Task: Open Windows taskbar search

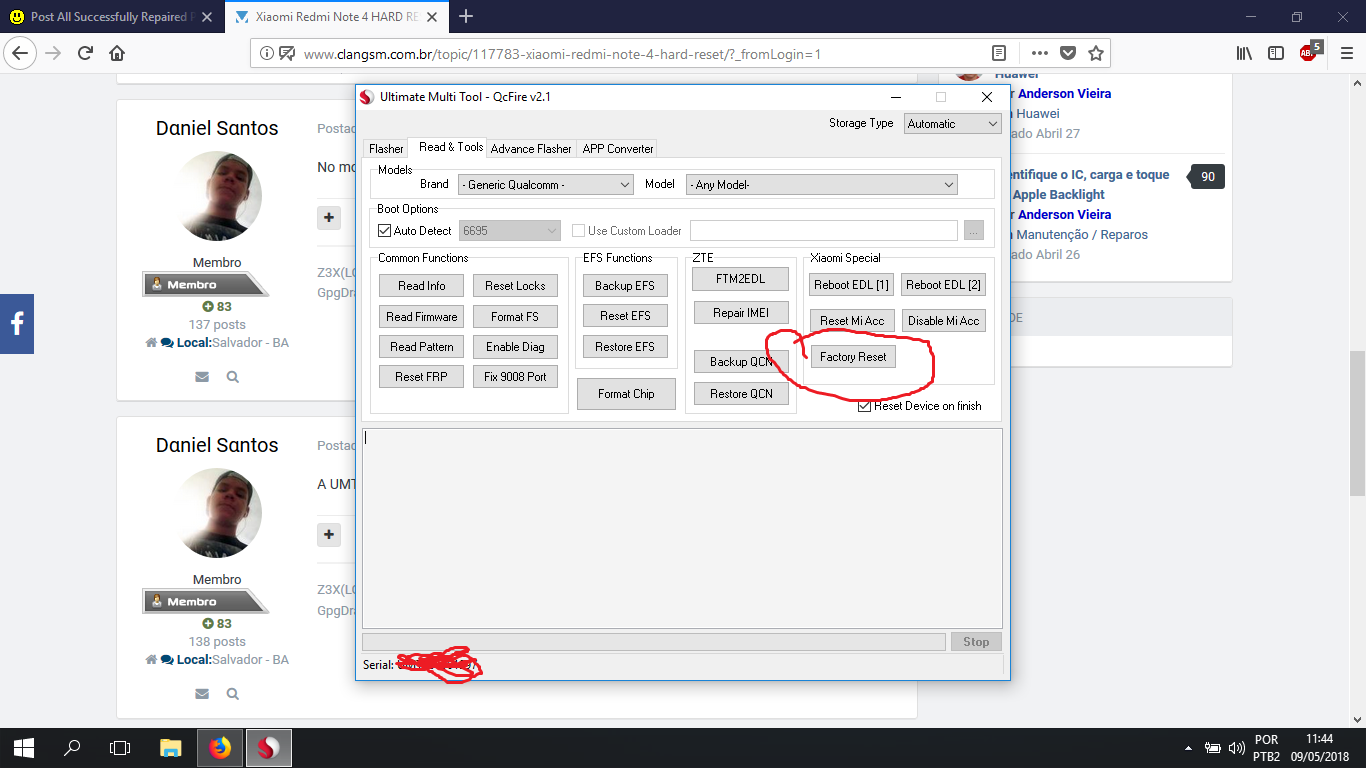Action: point(72,747)
